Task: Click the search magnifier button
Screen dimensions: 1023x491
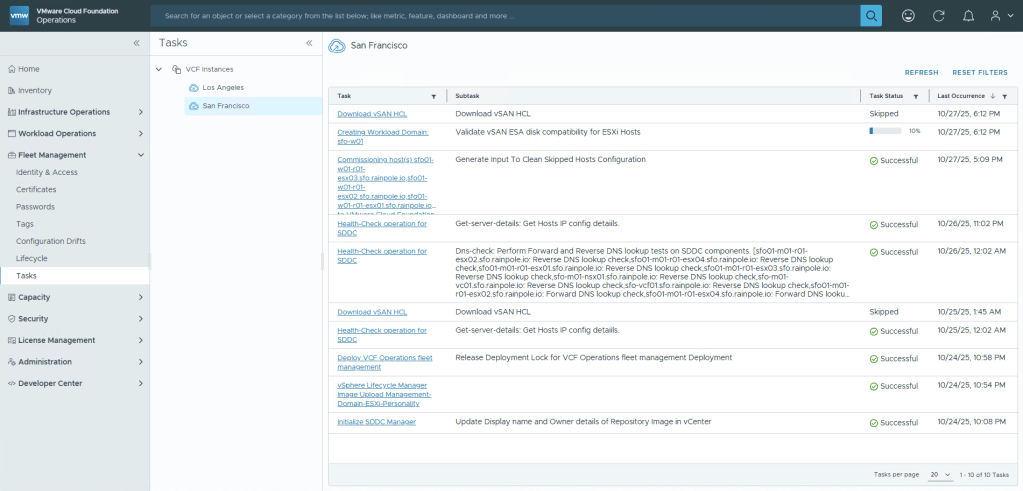Action: 871,16
